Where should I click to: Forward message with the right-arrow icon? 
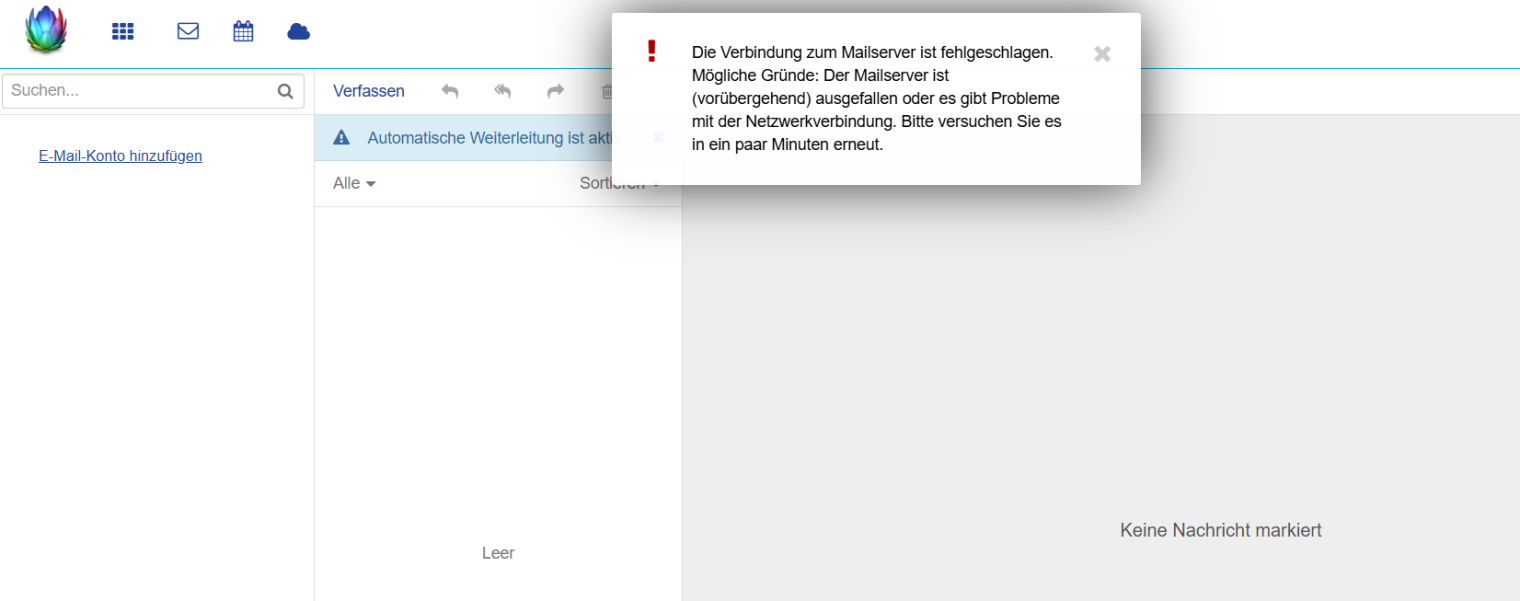coord(555,91)
